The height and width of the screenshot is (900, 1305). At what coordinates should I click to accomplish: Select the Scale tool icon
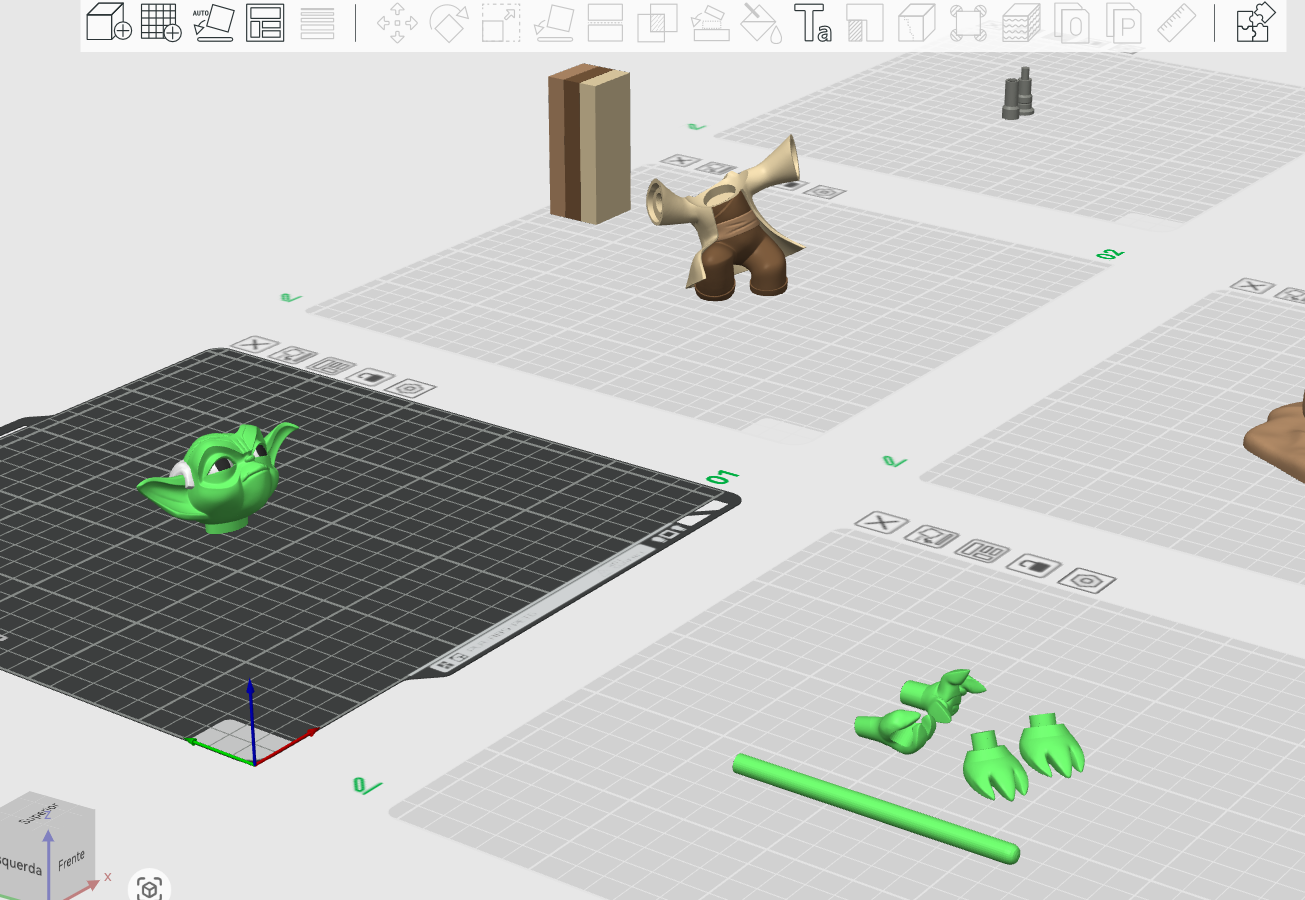[x=501, y=23]
